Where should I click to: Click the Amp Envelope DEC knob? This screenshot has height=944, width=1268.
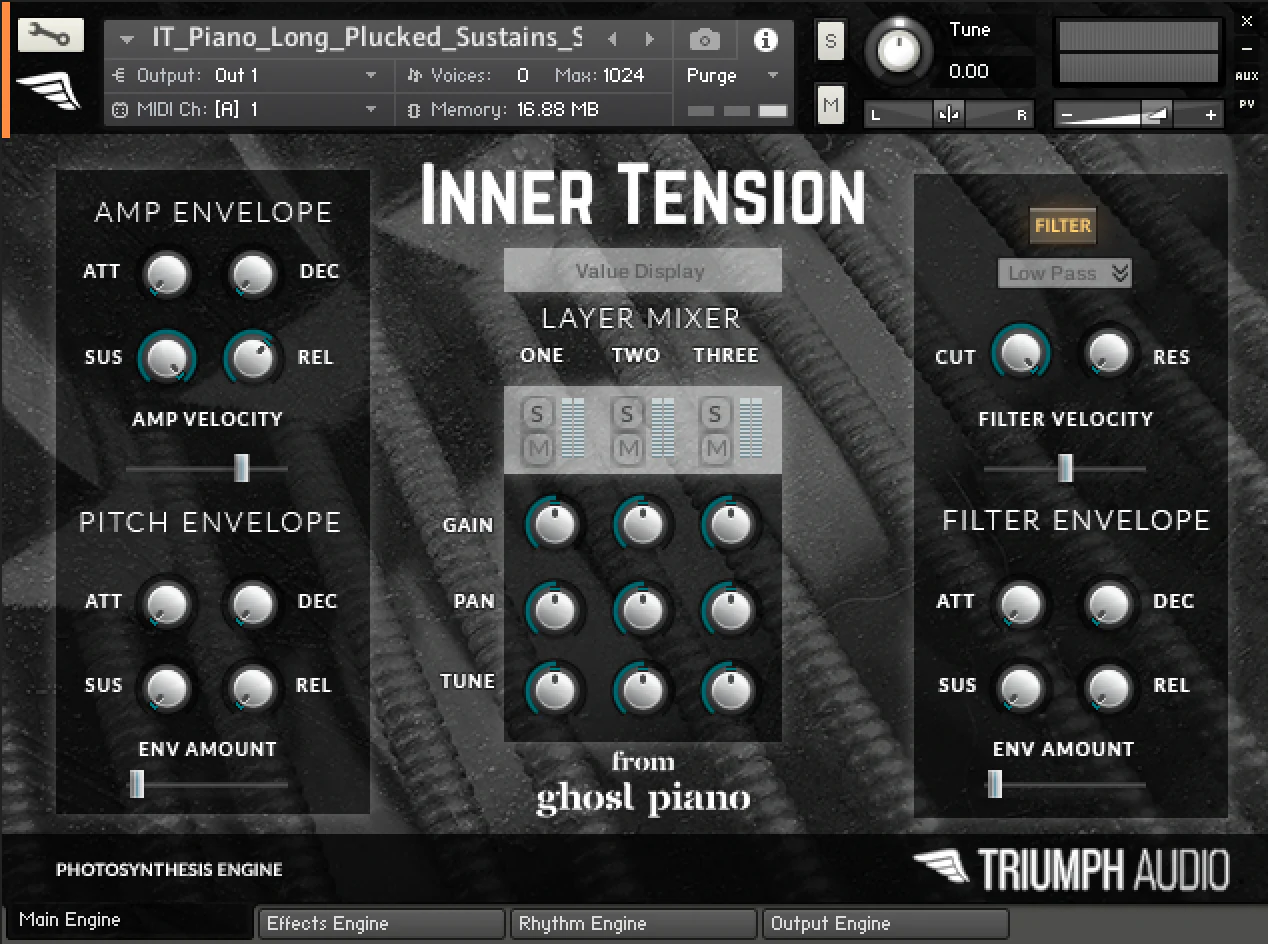tap(253, 273)
